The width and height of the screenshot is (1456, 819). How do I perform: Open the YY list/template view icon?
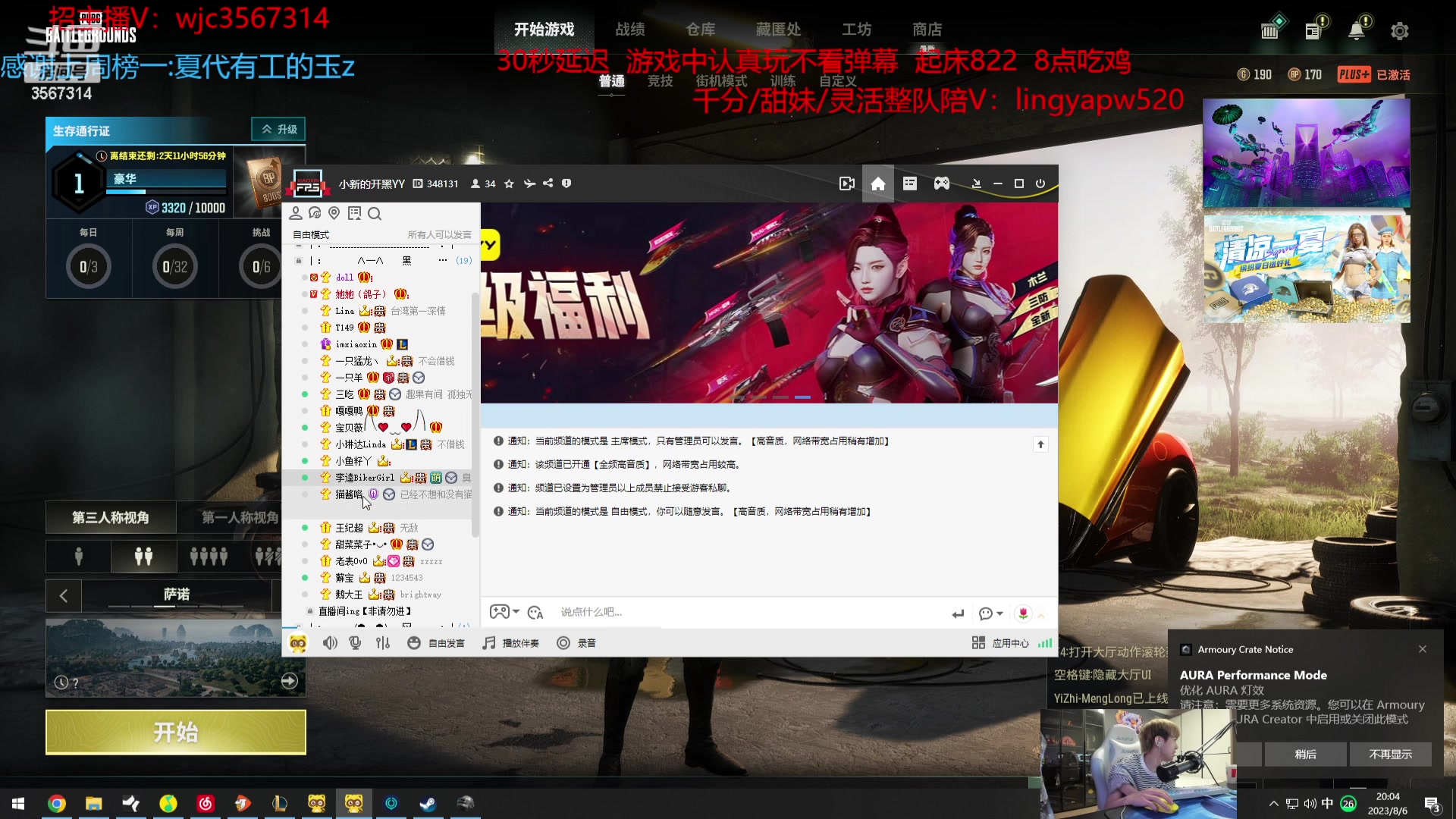[910, 184]
